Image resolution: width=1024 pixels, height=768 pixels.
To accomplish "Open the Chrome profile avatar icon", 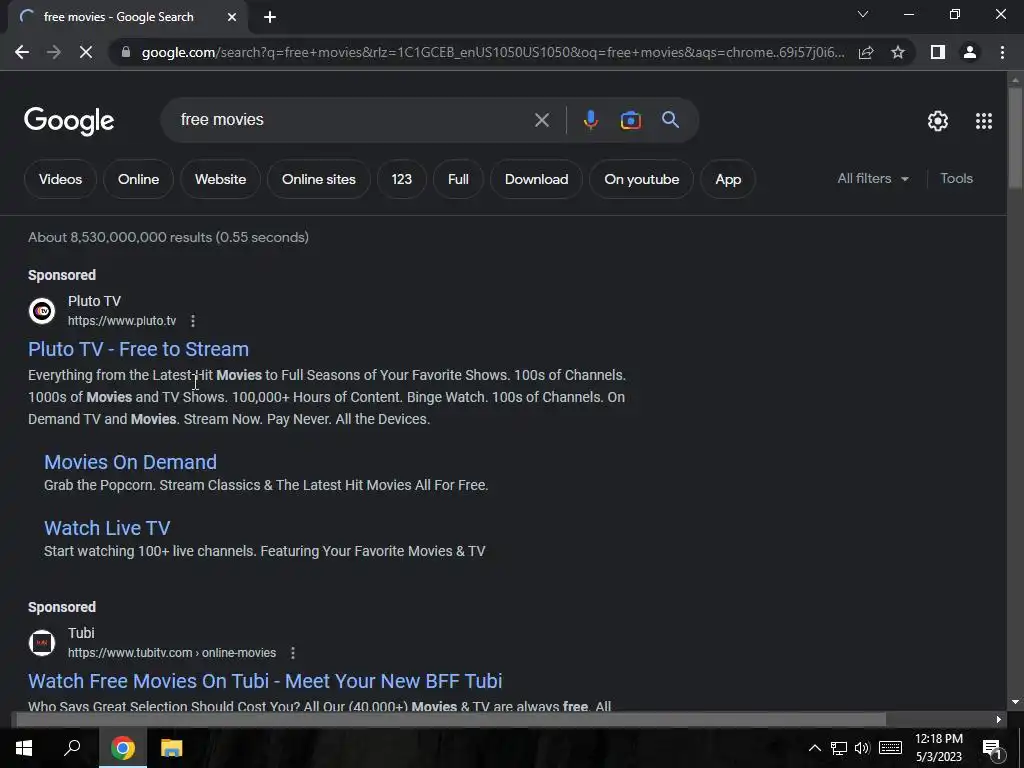I will tap(970, 52).
